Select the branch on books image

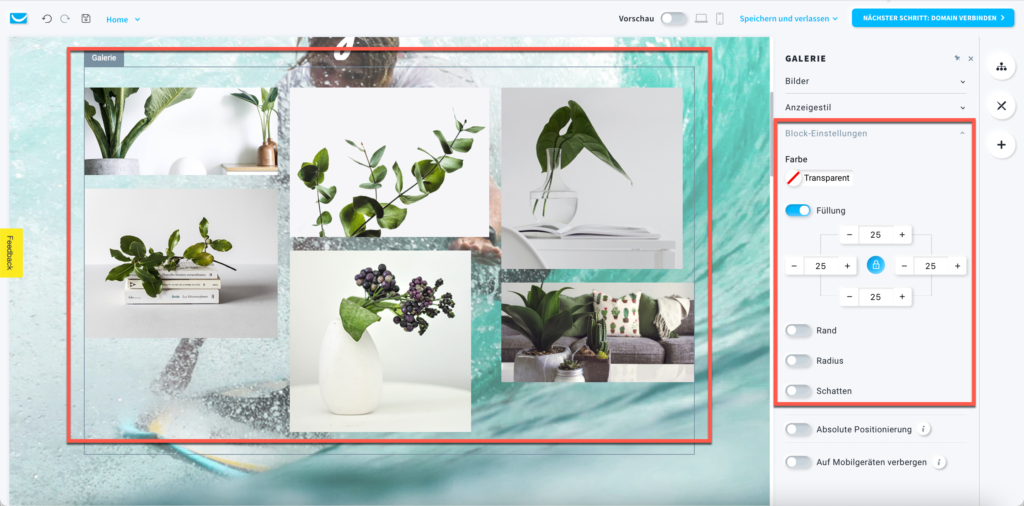pos(181,263)
